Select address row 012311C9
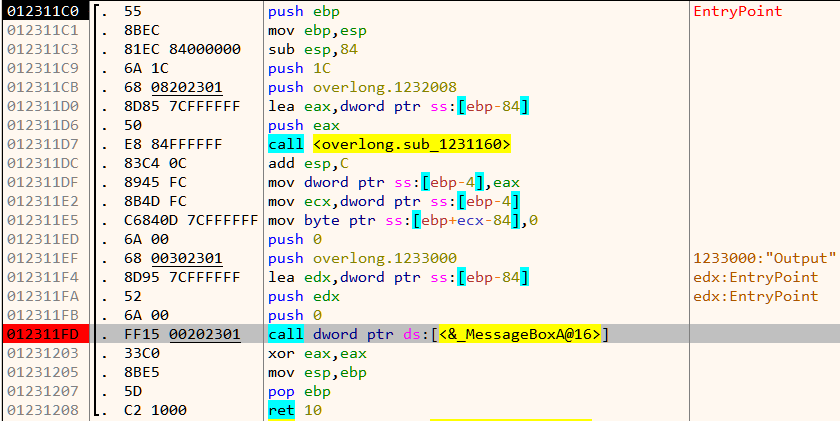840x421 pixels. pyautogui.click(x=43, y=69)
